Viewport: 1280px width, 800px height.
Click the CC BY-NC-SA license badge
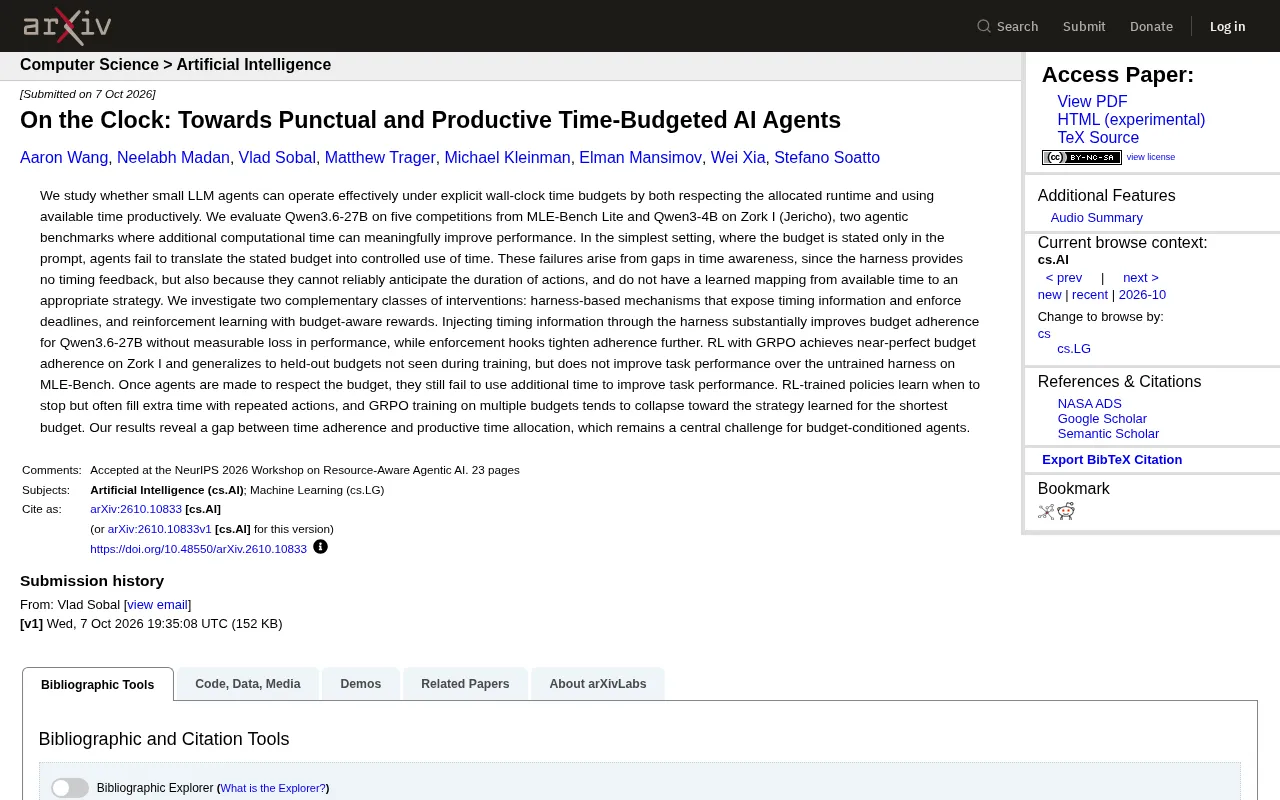click(x=1081, y=157)
